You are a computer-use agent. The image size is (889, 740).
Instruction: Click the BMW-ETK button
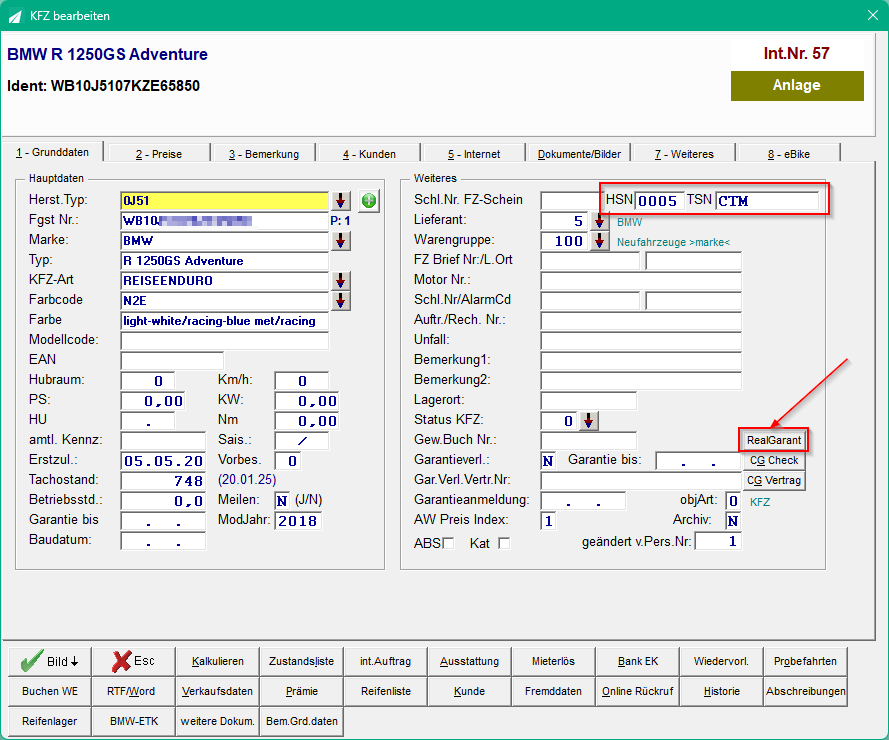[134, 721]
